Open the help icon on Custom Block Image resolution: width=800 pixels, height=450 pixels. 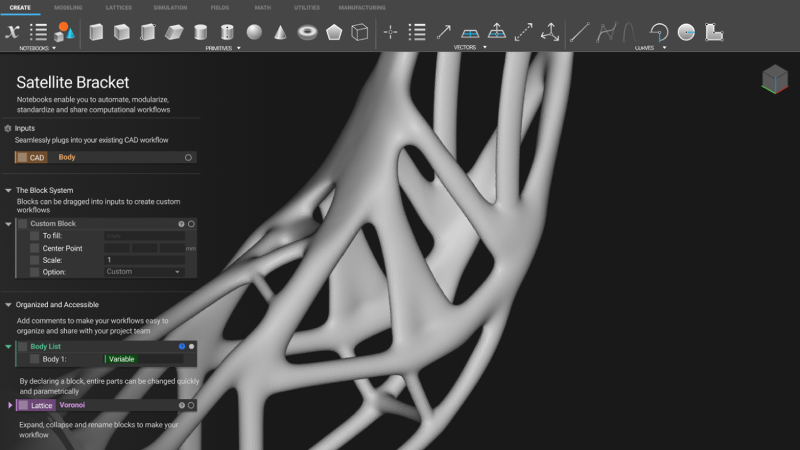181,224
